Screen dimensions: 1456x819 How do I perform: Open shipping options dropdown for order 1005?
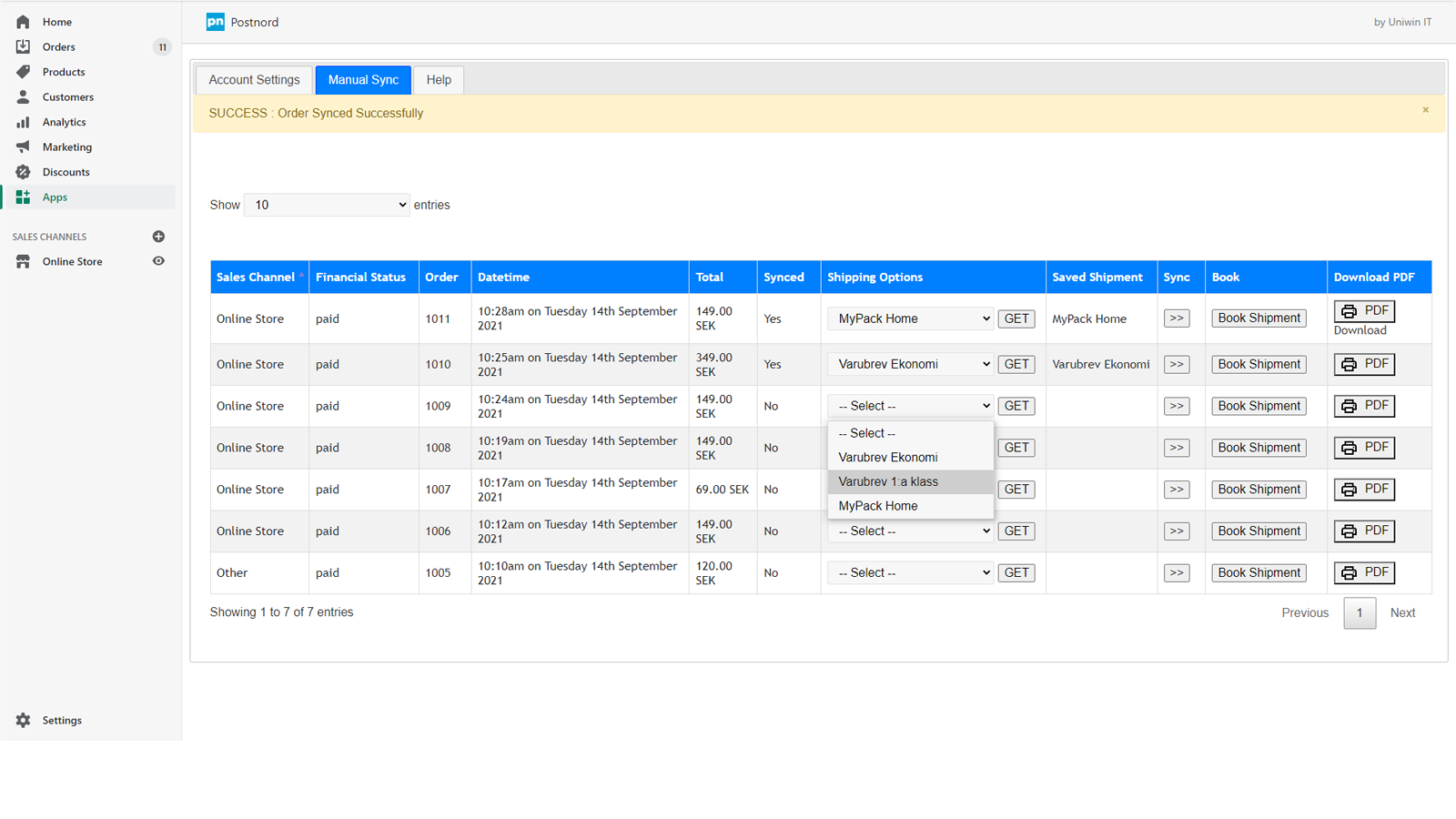tap(910, 572)
